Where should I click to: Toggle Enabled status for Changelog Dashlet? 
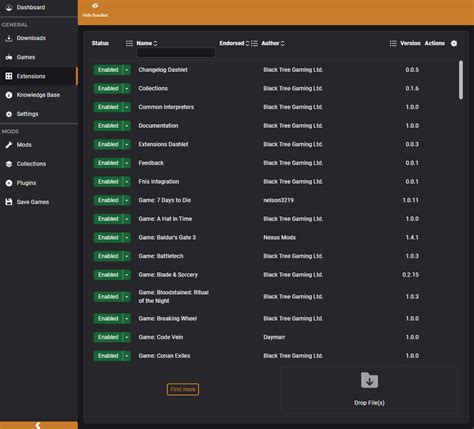108,70
